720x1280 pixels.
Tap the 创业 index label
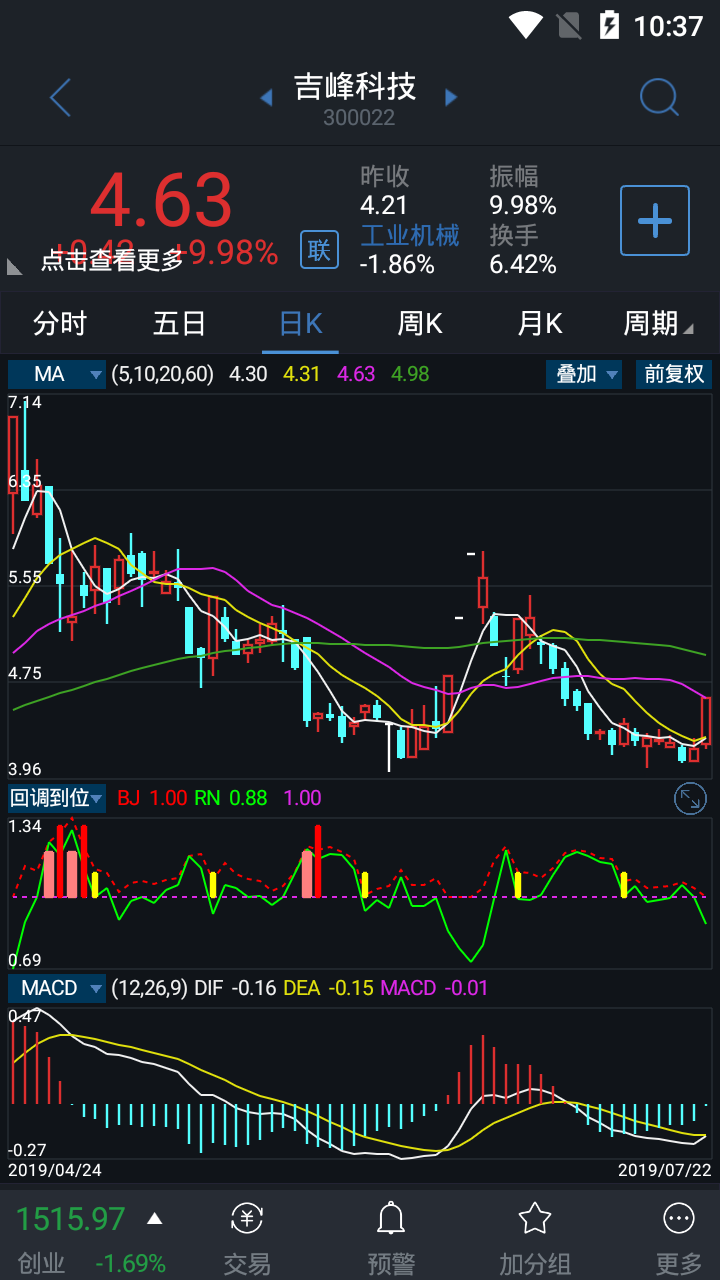click(x=41, y=1263)
